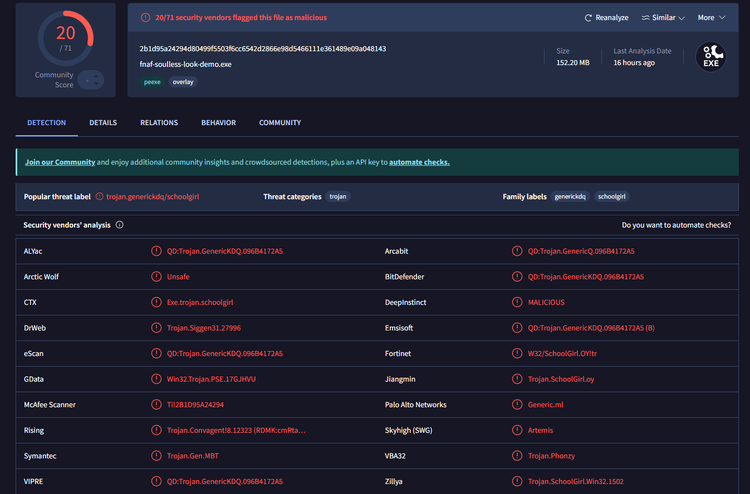Click the McAfee Scanner detection alert icon
This screenshot has height=494, width=750.
point(156,405)
